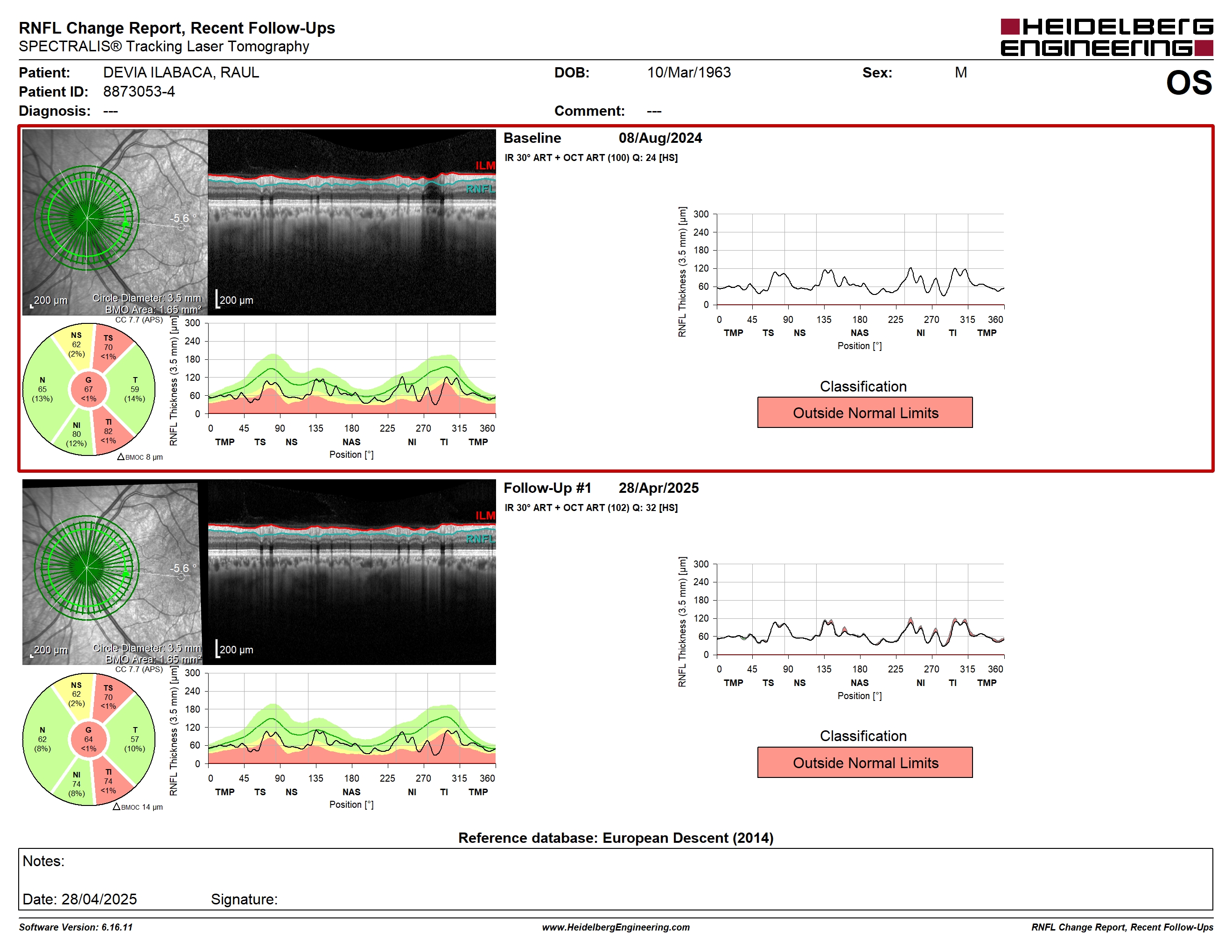
Task: Click Baseline '-5.6 °' fovea angle label
Action: click(x=183, y=218)
